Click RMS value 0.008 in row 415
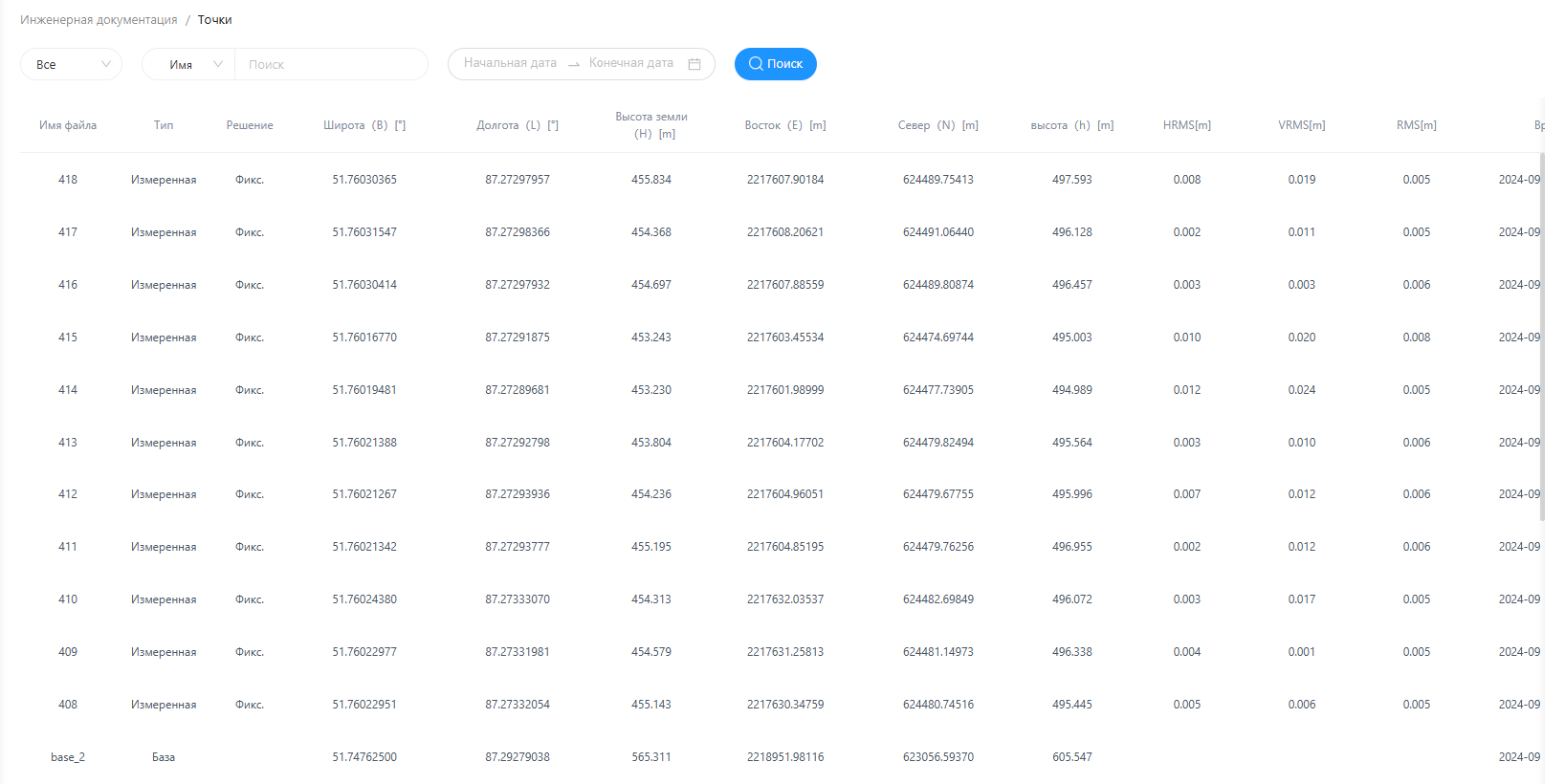This screenshot has height=784, width=1565. tap(1417, 338)
